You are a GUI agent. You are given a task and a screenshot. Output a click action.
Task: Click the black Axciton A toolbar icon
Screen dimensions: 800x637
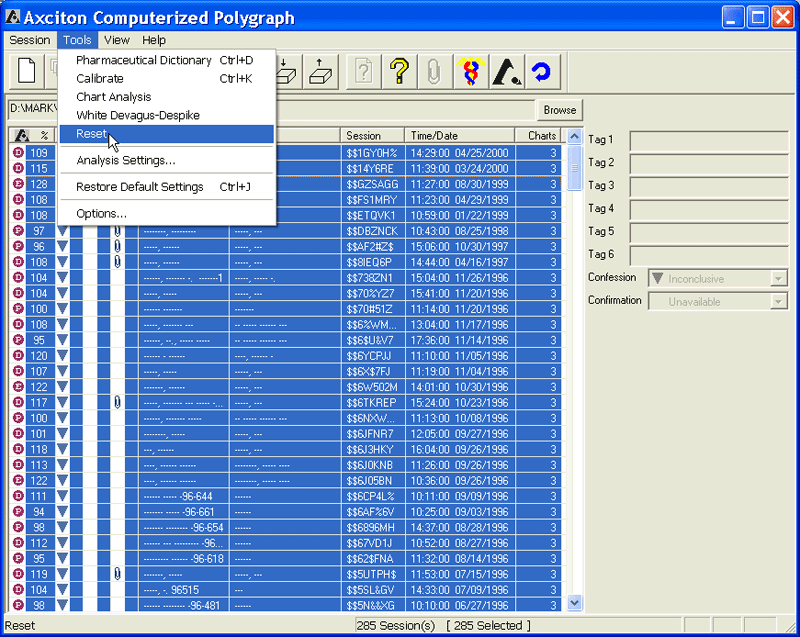click(x=506, y=71)
